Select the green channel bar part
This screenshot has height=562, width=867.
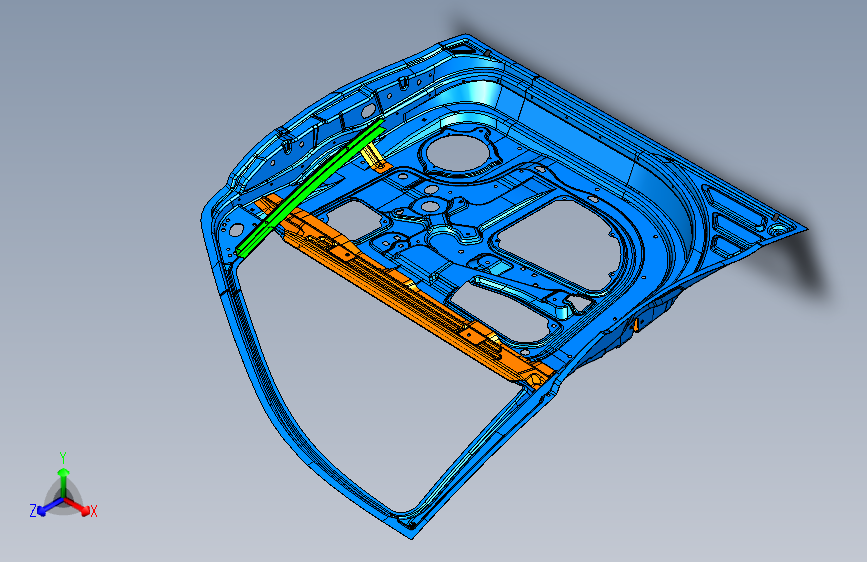coord(310,188)
